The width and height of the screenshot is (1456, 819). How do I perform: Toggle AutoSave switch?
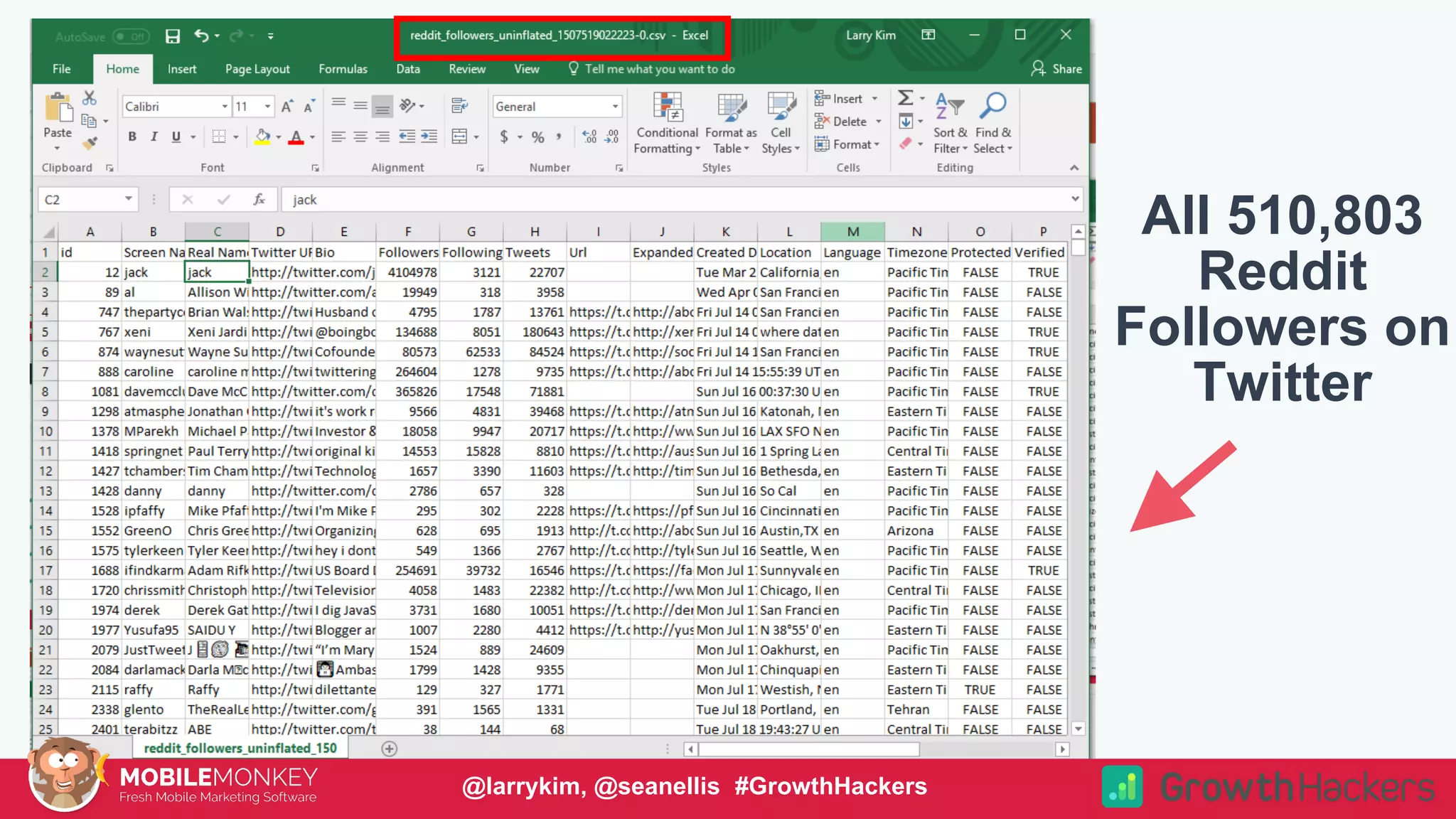pos(131,36)
